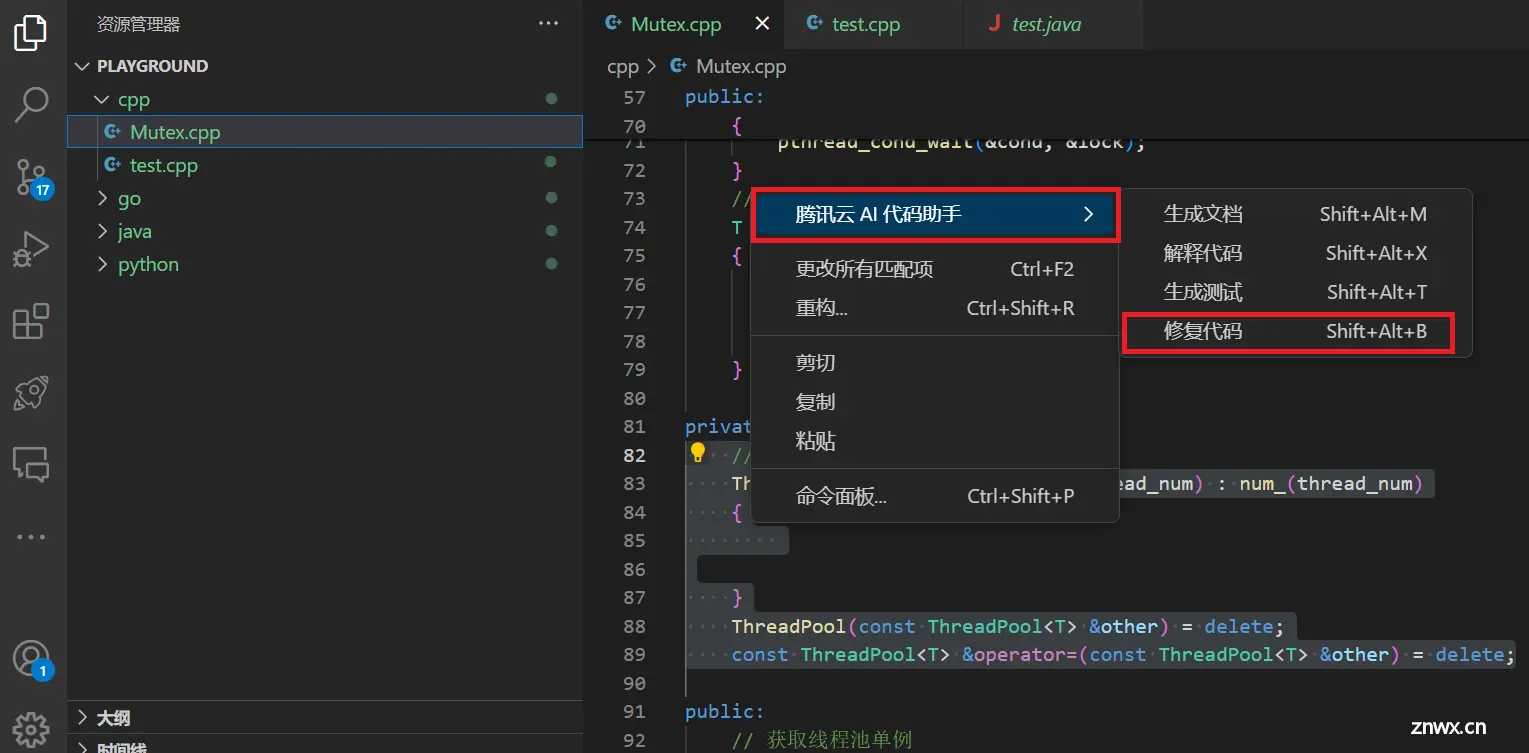1529x753 pixels.
Task: Open 腾讯云 AI 代码助手 submenu arrow
Action: tap(1089, 214)
